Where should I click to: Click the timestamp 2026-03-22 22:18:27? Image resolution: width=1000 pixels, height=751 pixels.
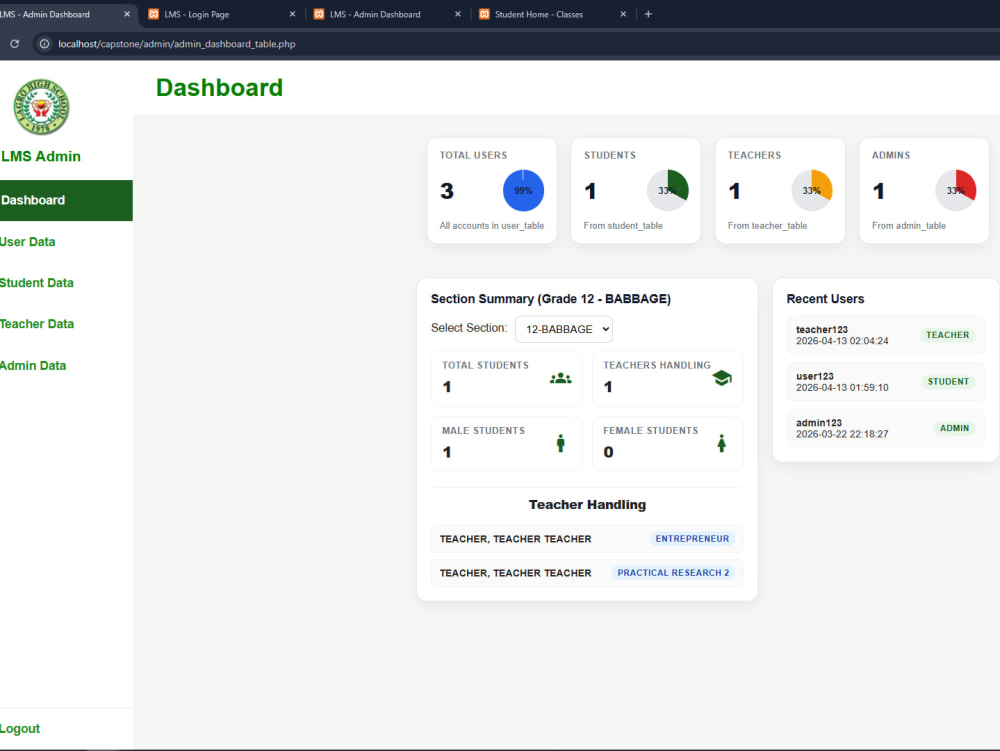tap(842, 434)
